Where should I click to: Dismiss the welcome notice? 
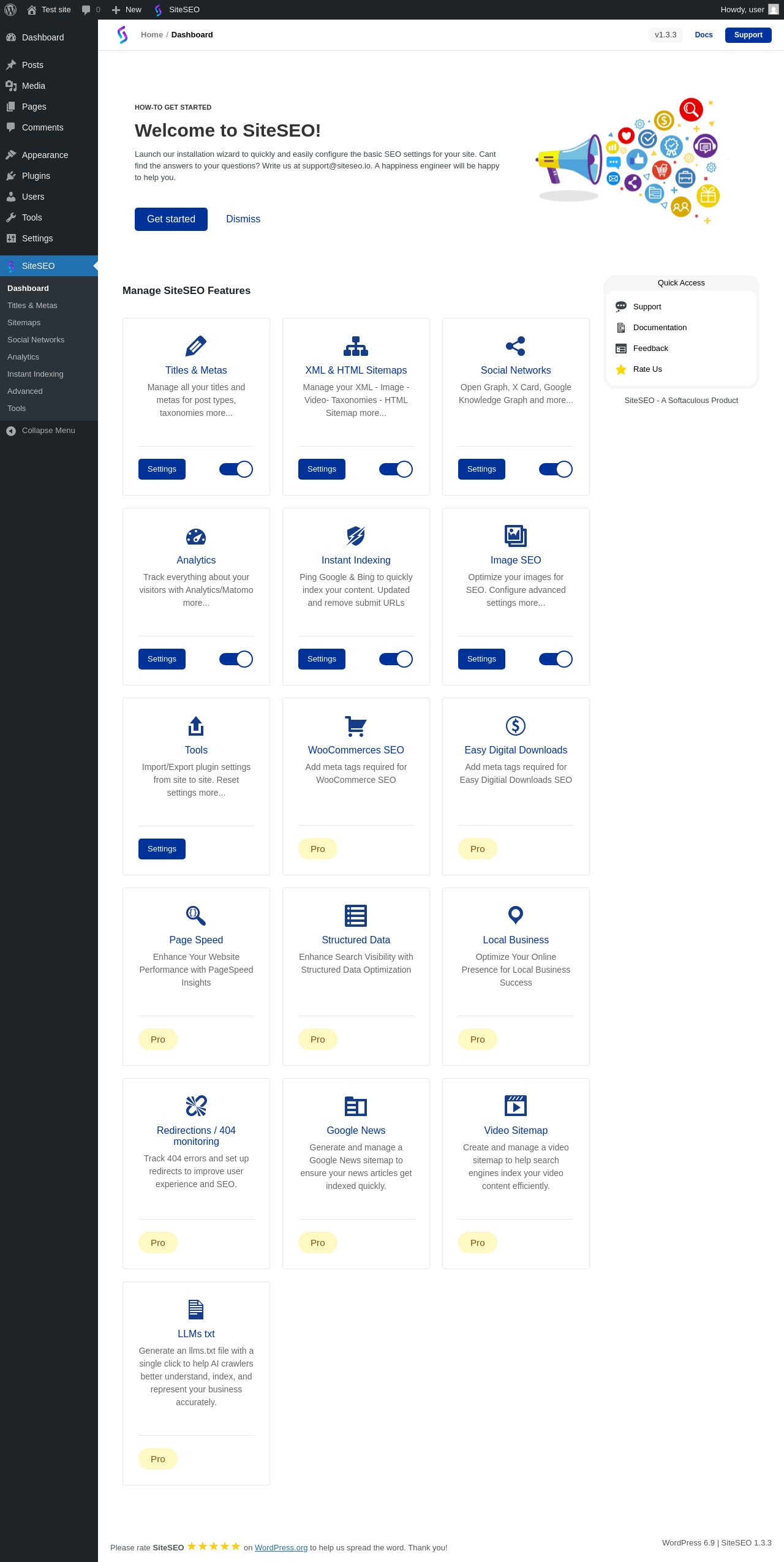click(243, 219)
